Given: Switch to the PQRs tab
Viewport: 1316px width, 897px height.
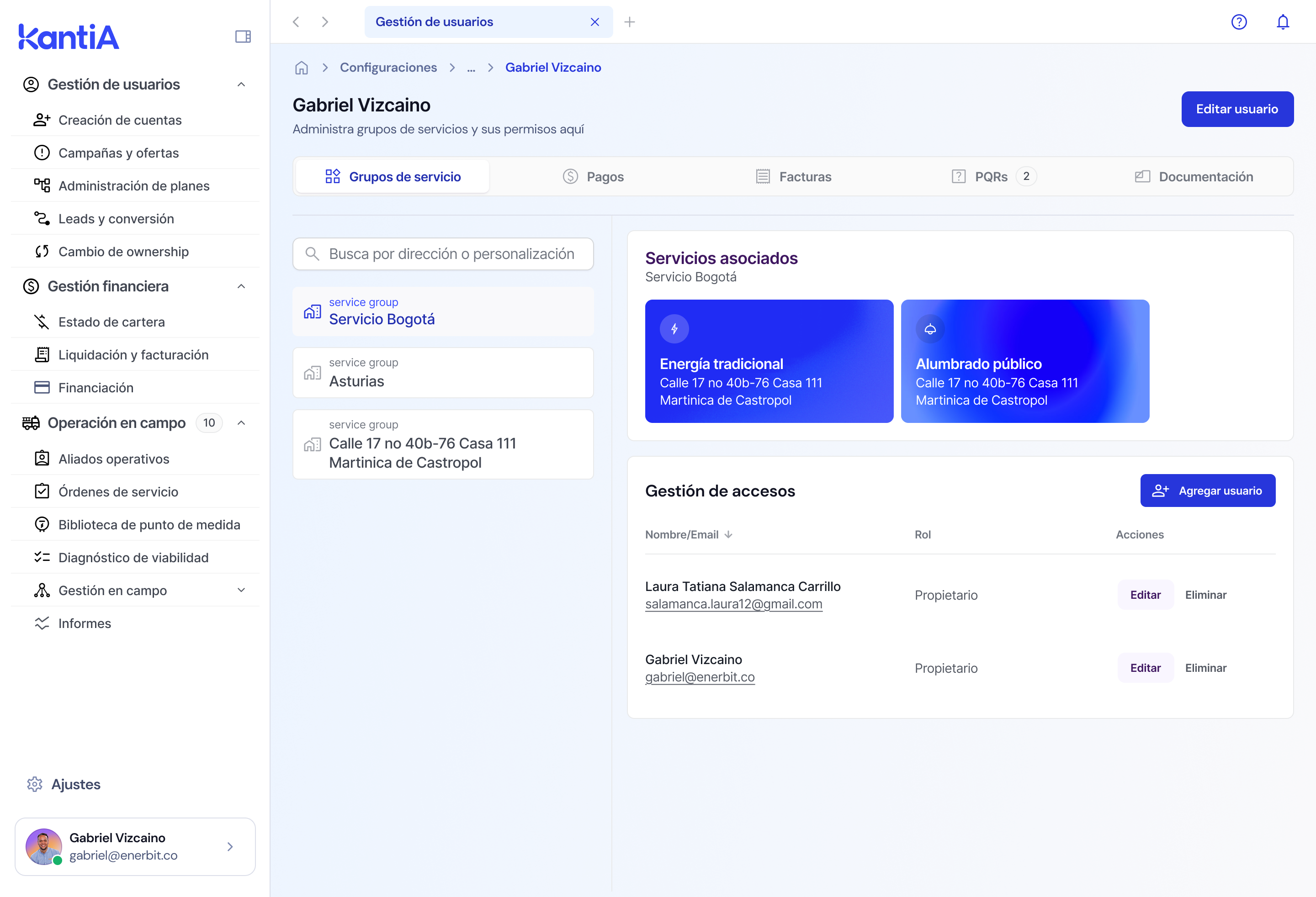Looking at the screenshot, I should [x=990, y=177].
